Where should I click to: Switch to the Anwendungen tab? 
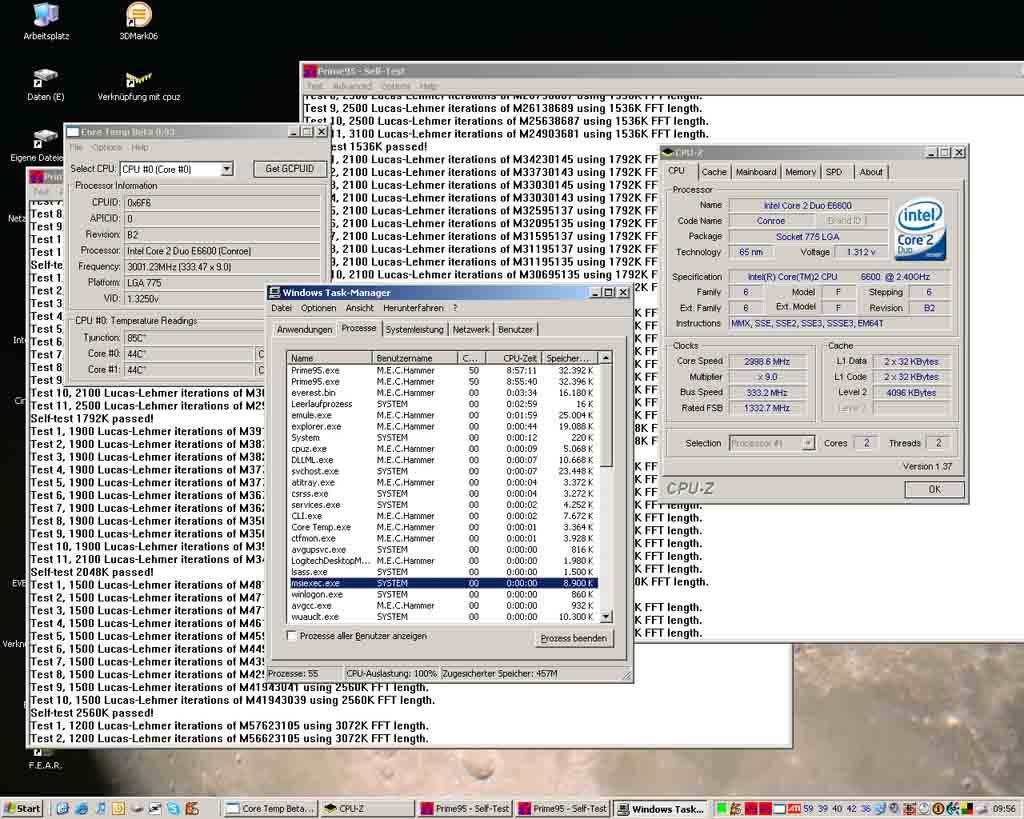[304, 330]
